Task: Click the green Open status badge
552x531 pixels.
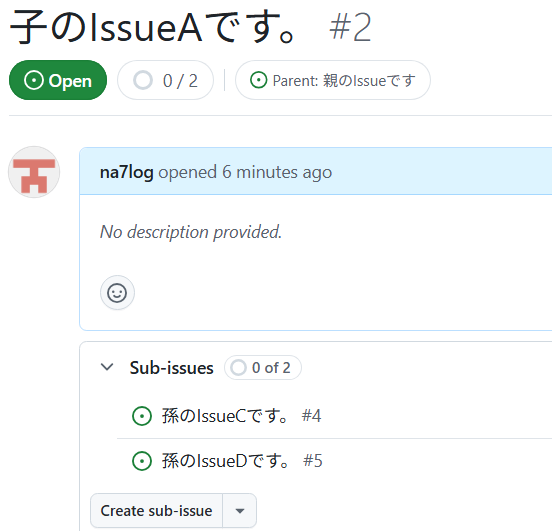Action: tap(58, 80)
